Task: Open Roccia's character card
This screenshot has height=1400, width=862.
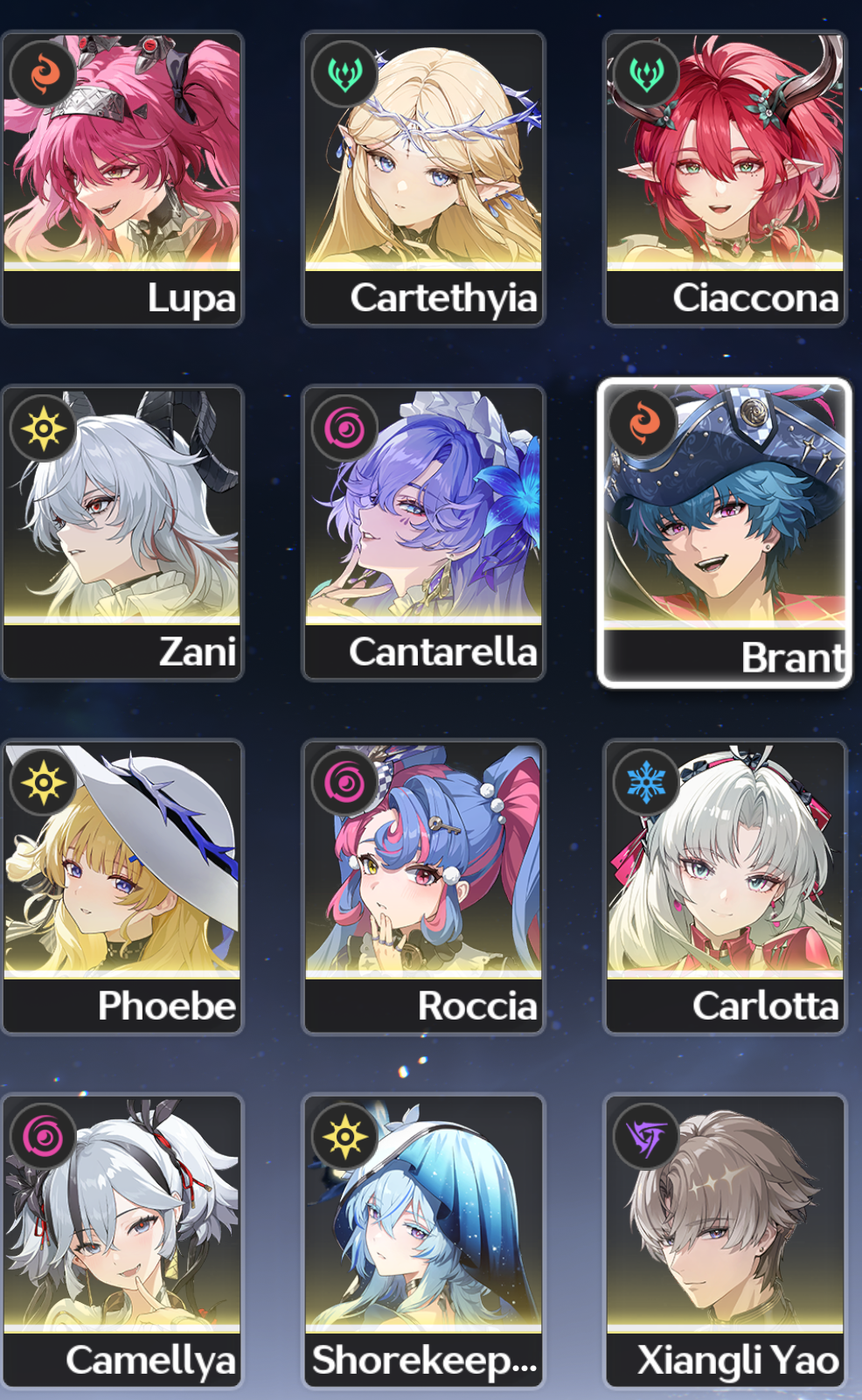Action: (423, 887)
